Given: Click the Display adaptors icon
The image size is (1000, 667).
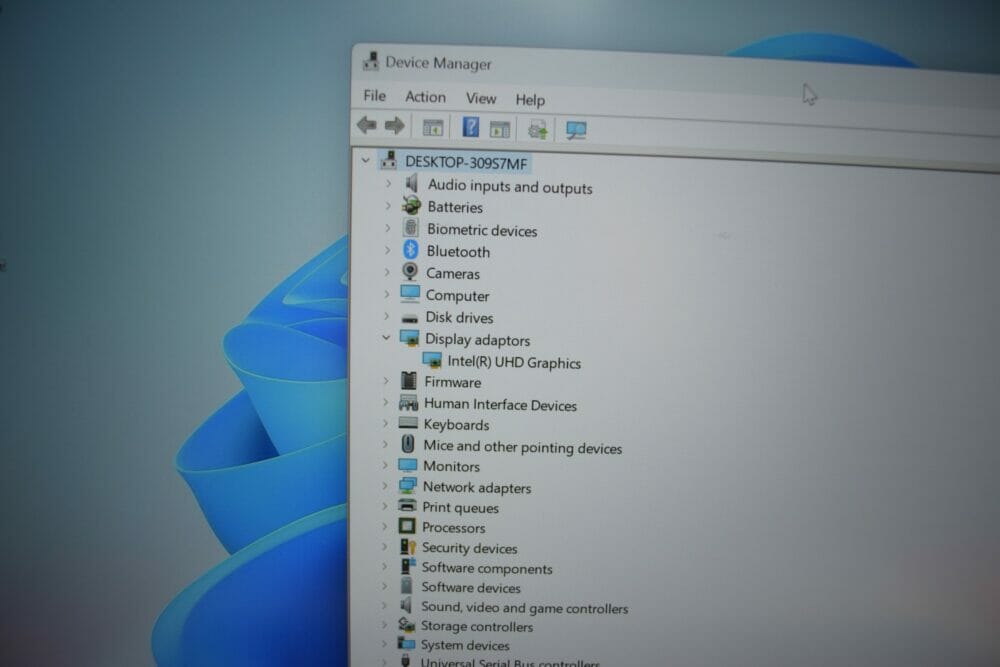Looking at the screenshot, I should click(x=409, y=337).
